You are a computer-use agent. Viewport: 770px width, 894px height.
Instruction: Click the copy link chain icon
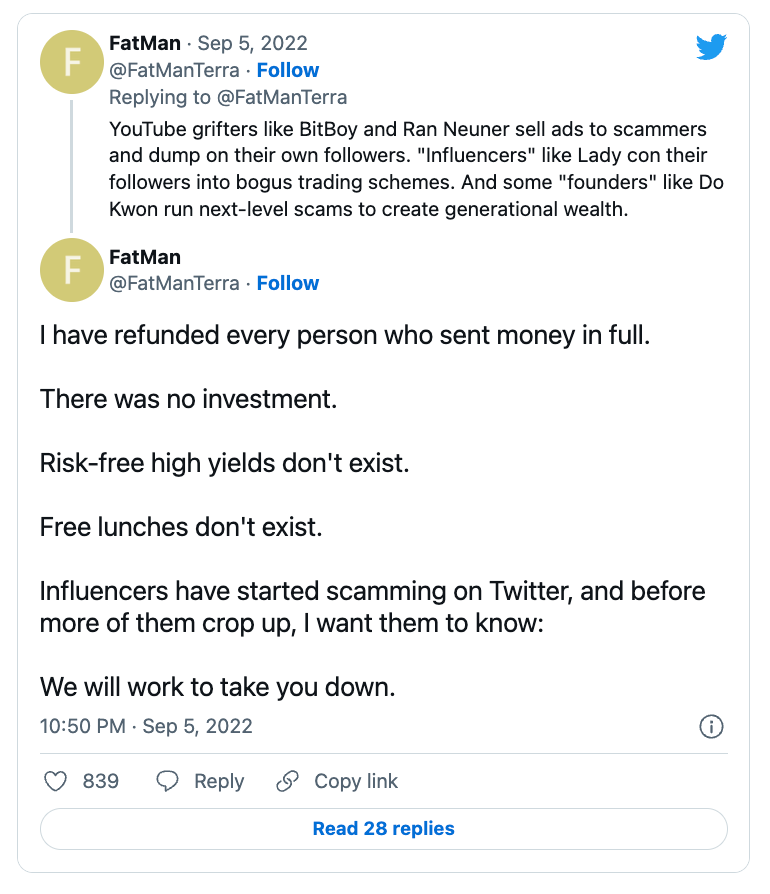[x=287, y=781]
